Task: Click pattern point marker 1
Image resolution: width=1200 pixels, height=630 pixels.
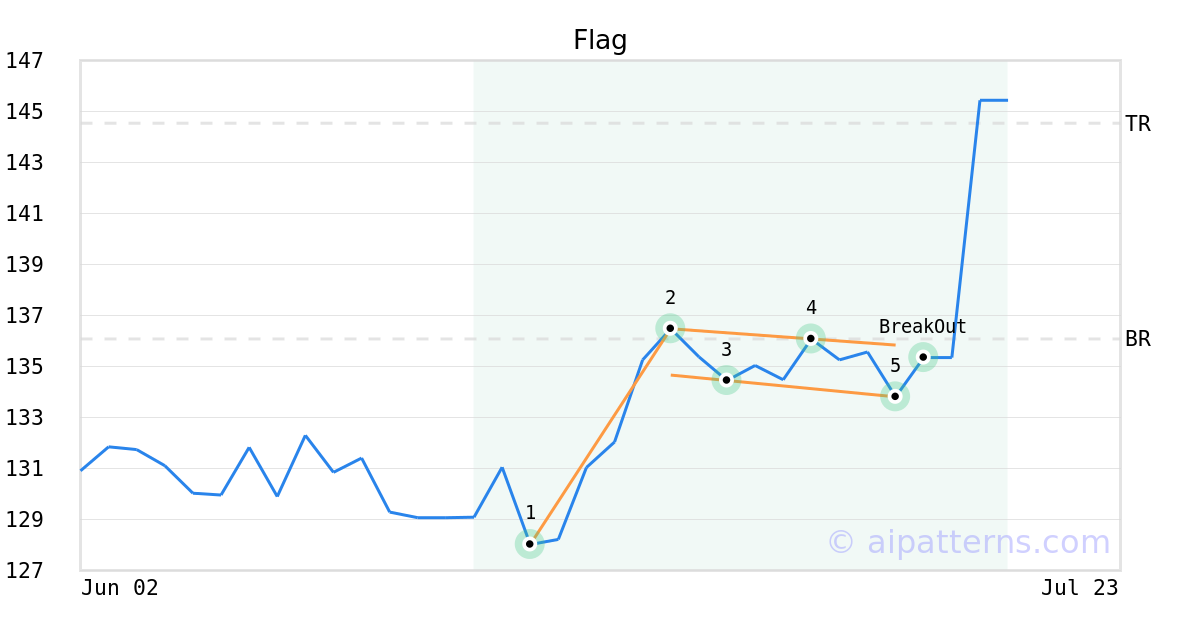Action: pyautogui.click(x=529, y=544)
